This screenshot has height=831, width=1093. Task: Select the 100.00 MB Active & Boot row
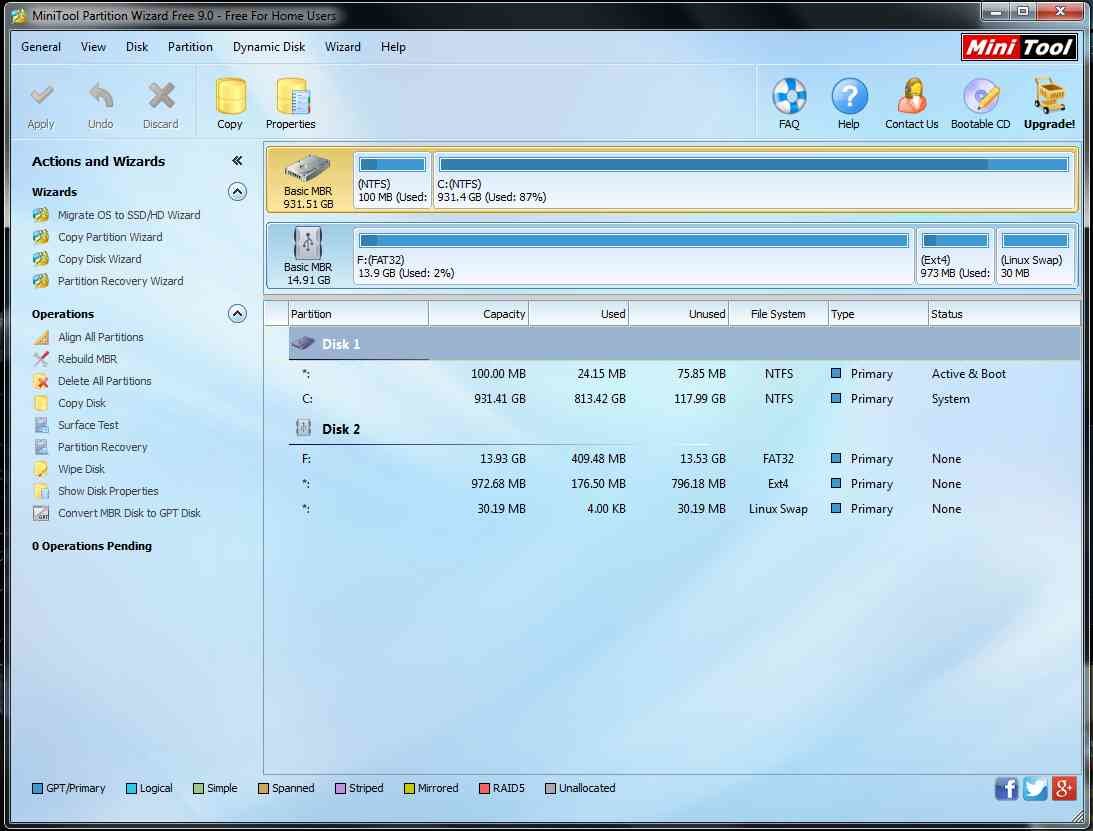684,374
